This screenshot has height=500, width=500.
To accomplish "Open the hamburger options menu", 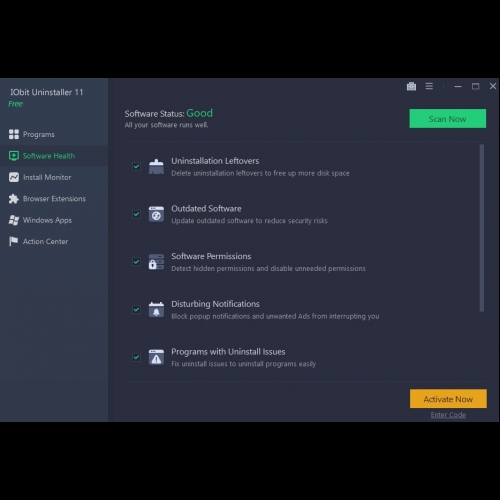I will [x=429, y=86].
